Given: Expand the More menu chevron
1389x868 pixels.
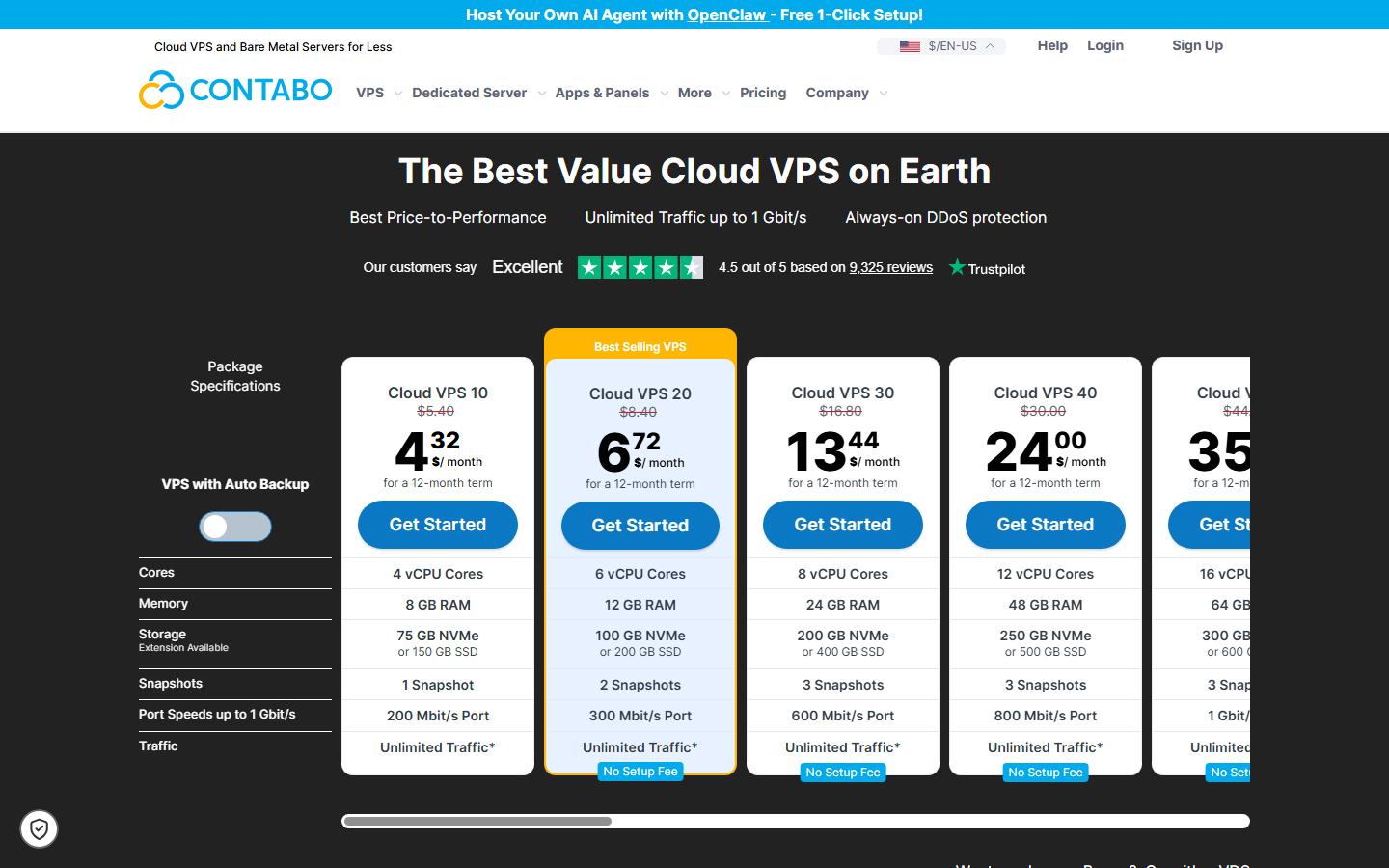Looking at the screenshot, I should click(725, 94).
